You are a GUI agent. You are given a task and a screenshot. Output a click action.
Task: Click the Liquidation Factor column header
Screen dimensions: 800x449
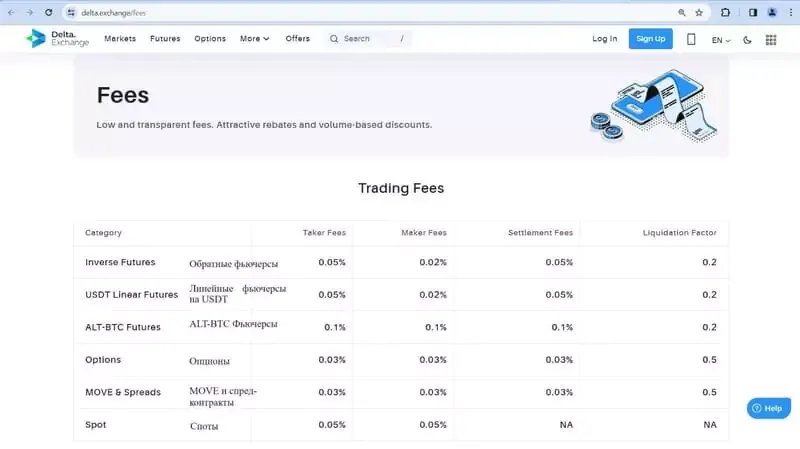coord(680,233)
